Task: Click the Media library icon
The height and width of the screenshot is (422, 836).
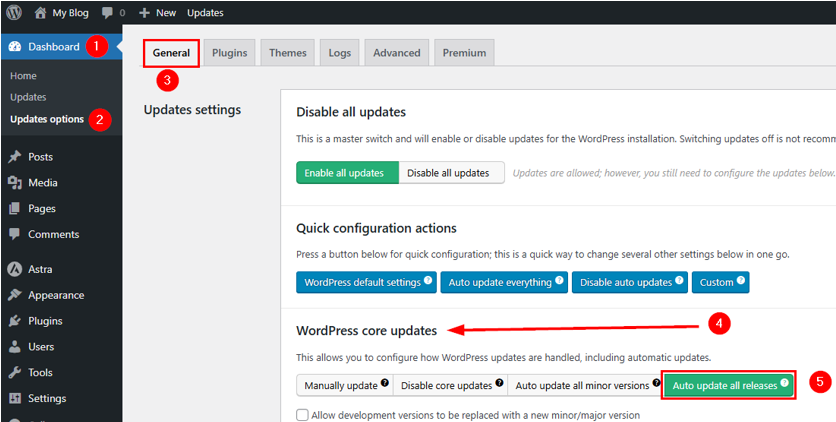Action: 15,183
